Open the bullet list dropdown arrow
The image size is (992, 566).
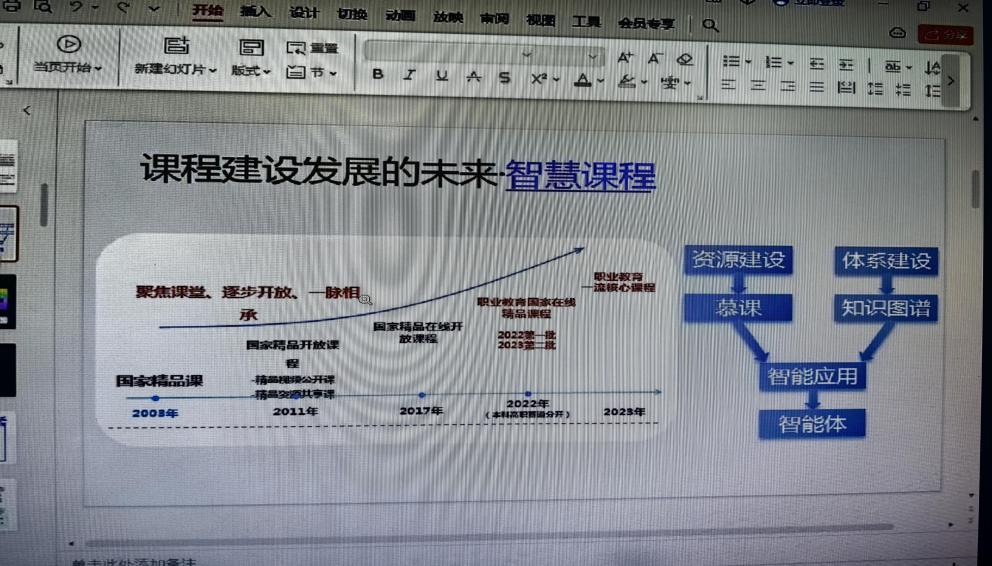coord(748,63)
